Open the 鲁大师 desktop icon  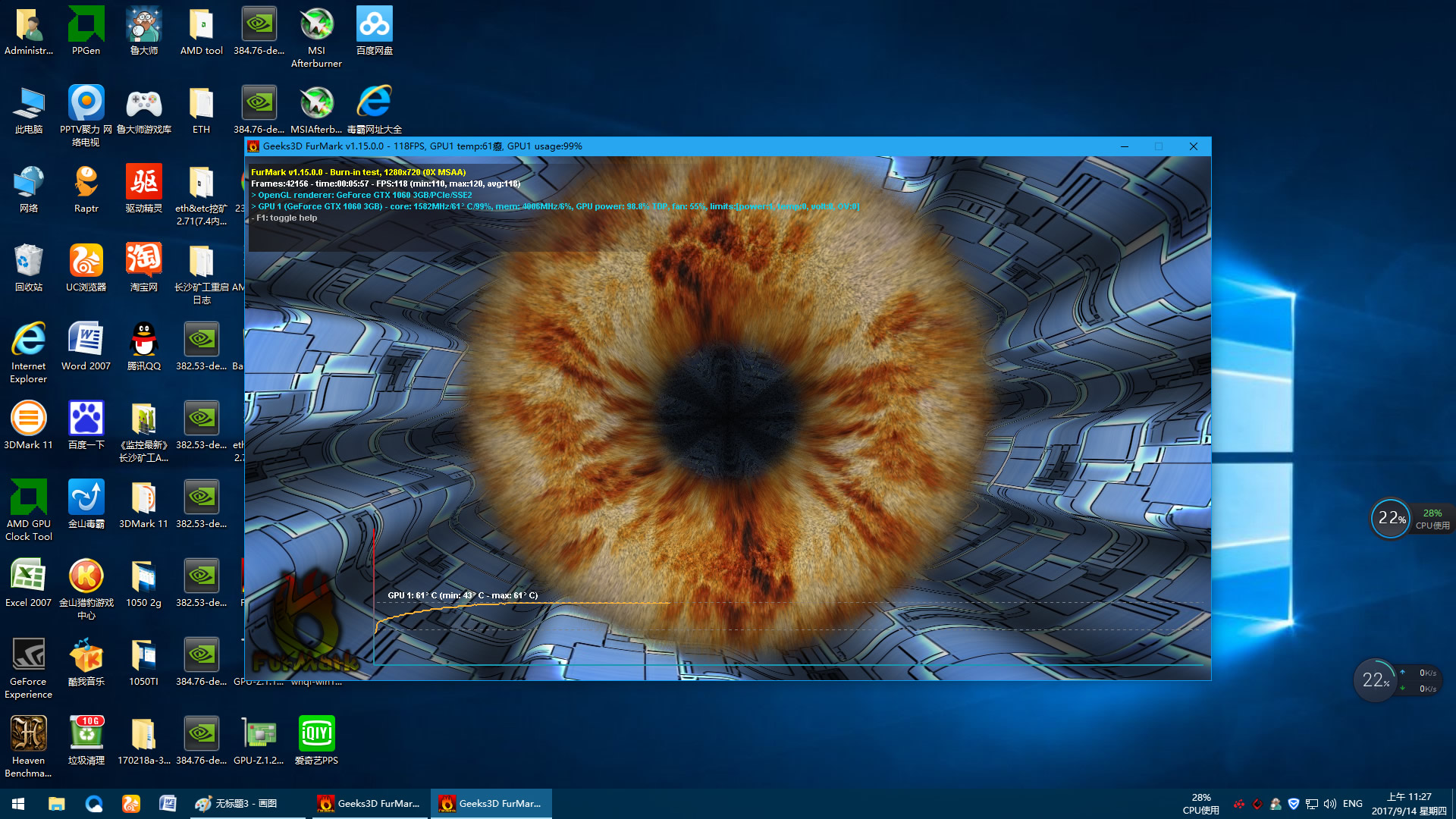pos(143,25)
